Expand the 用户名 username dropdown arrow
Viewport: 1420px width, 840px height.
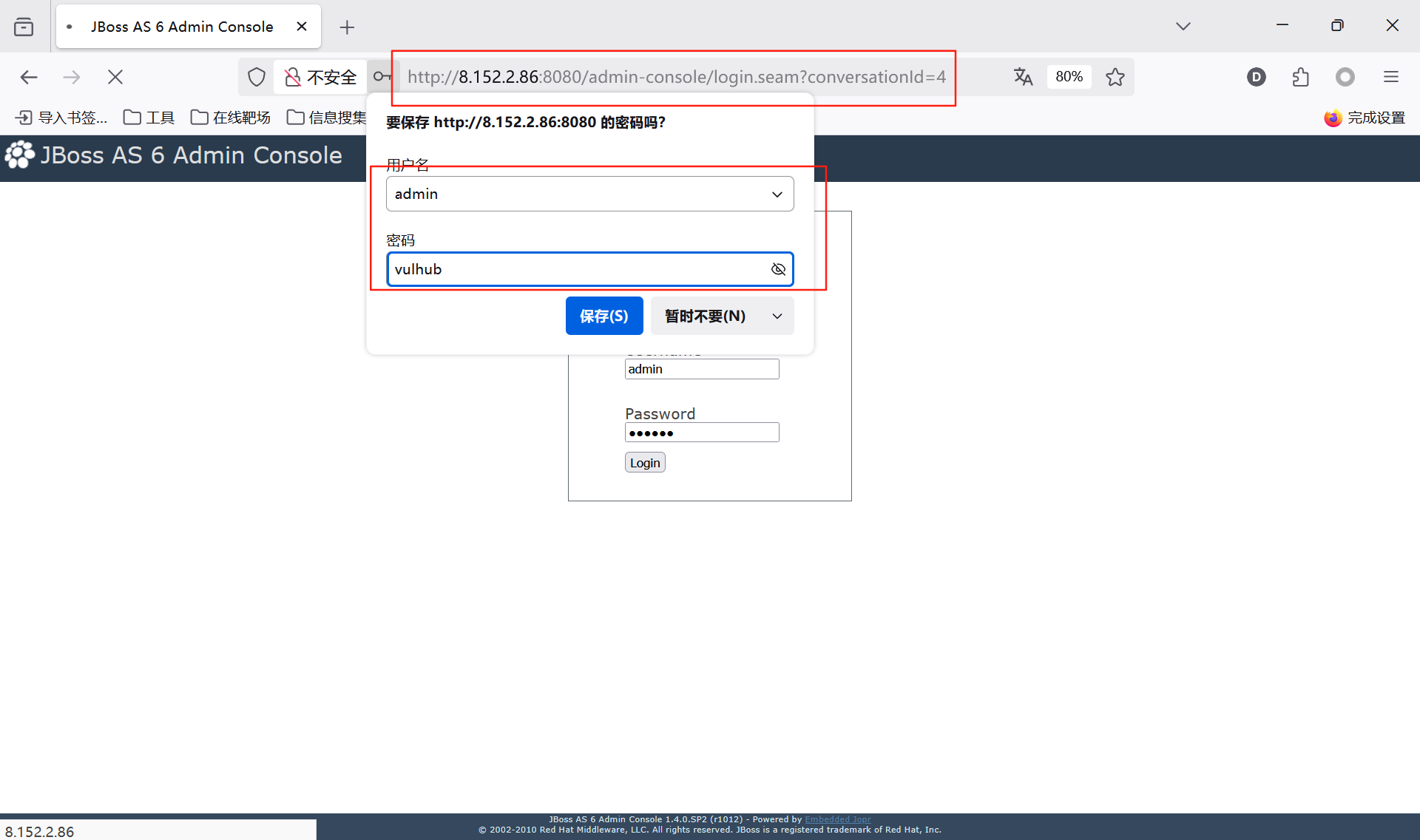(777, 194)
